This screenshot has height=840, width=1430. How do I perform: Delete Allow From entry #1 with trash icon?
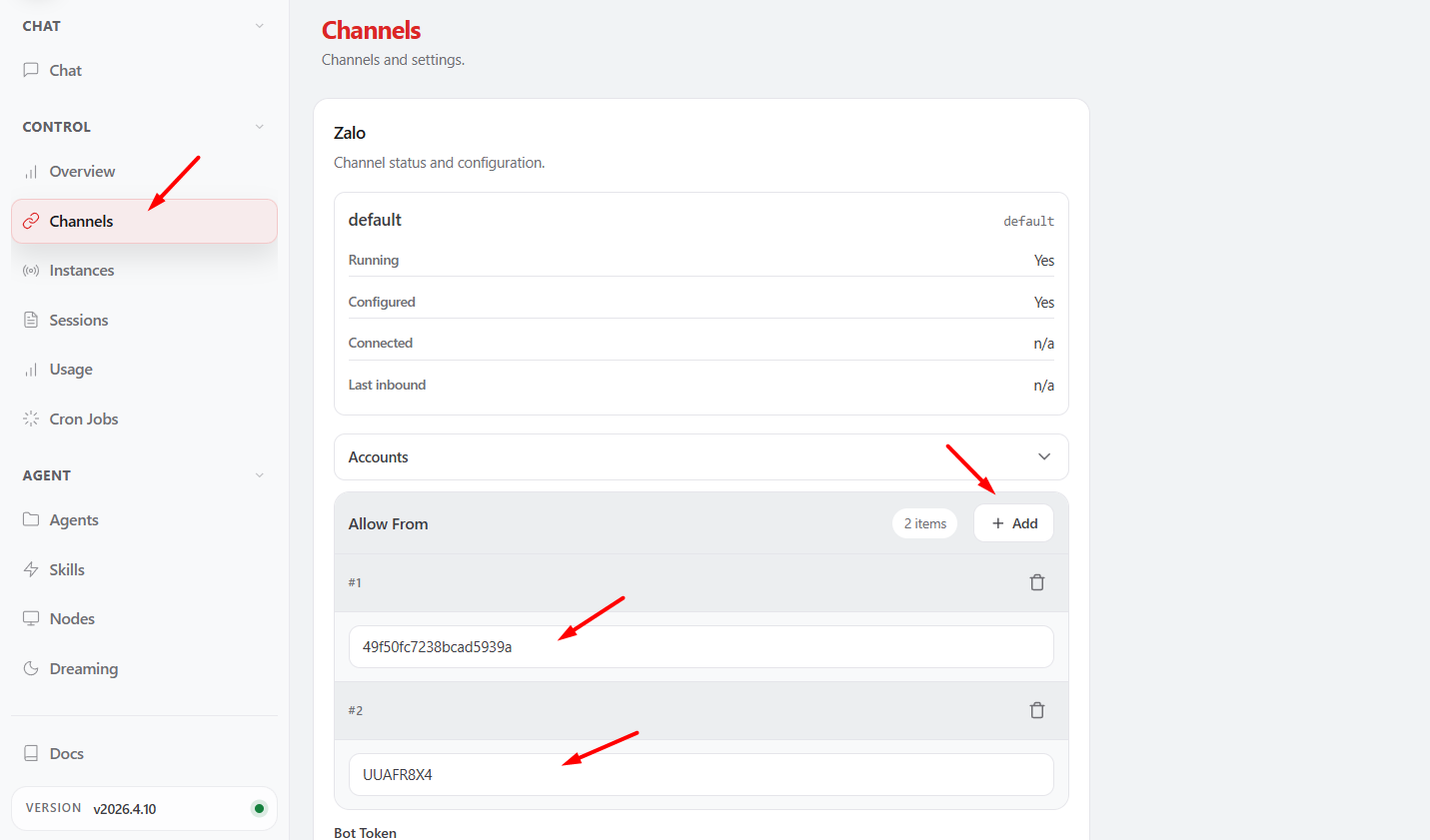coord(1037,581)
